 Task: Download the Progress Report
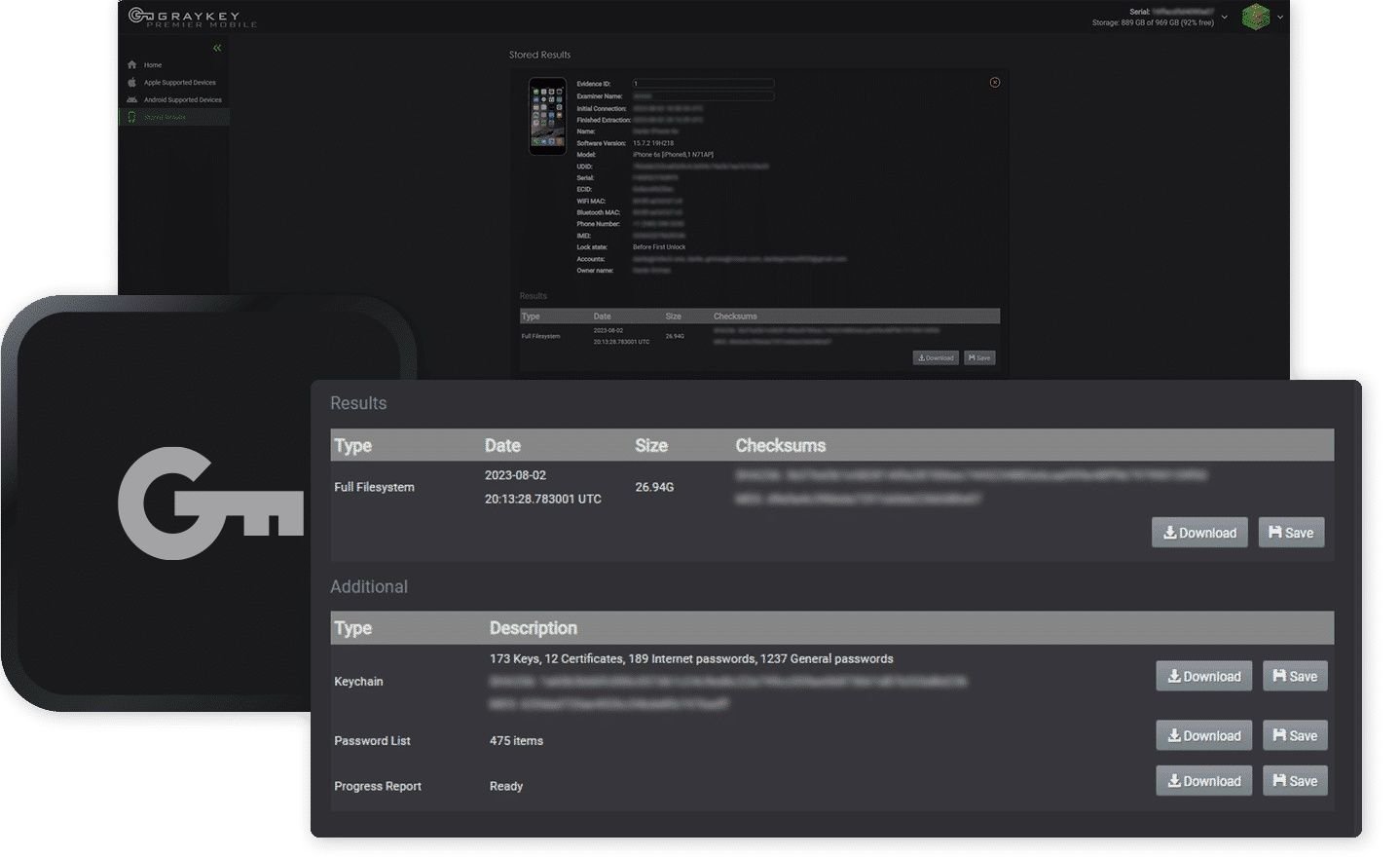(1203, 781)
